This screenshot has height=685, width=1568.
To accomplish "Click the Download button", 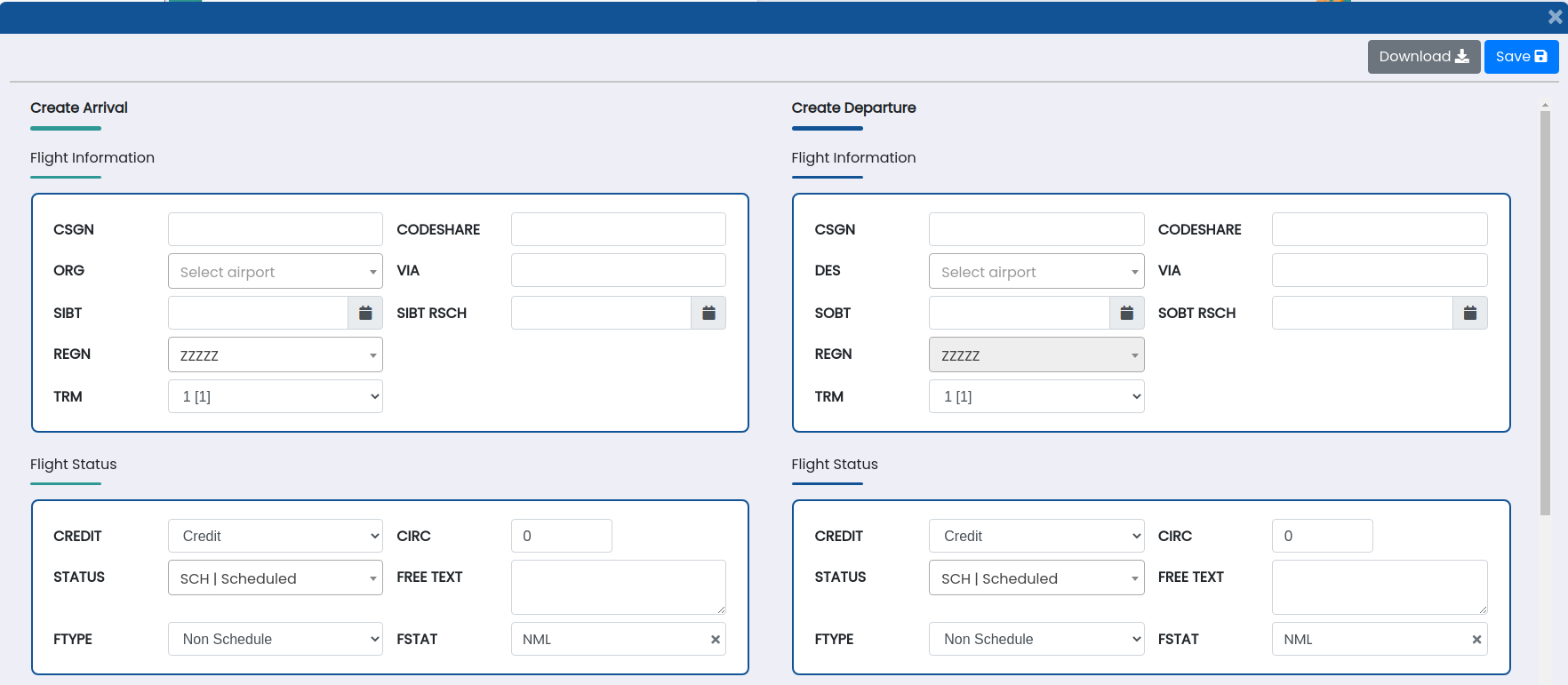I will (x=1423, y=57).
